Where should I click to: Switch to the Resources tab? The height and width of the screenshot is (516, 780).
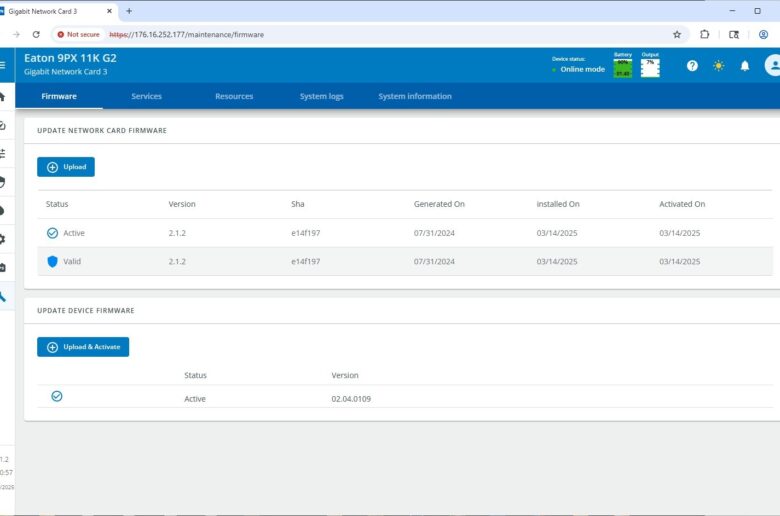coord(234,96)
